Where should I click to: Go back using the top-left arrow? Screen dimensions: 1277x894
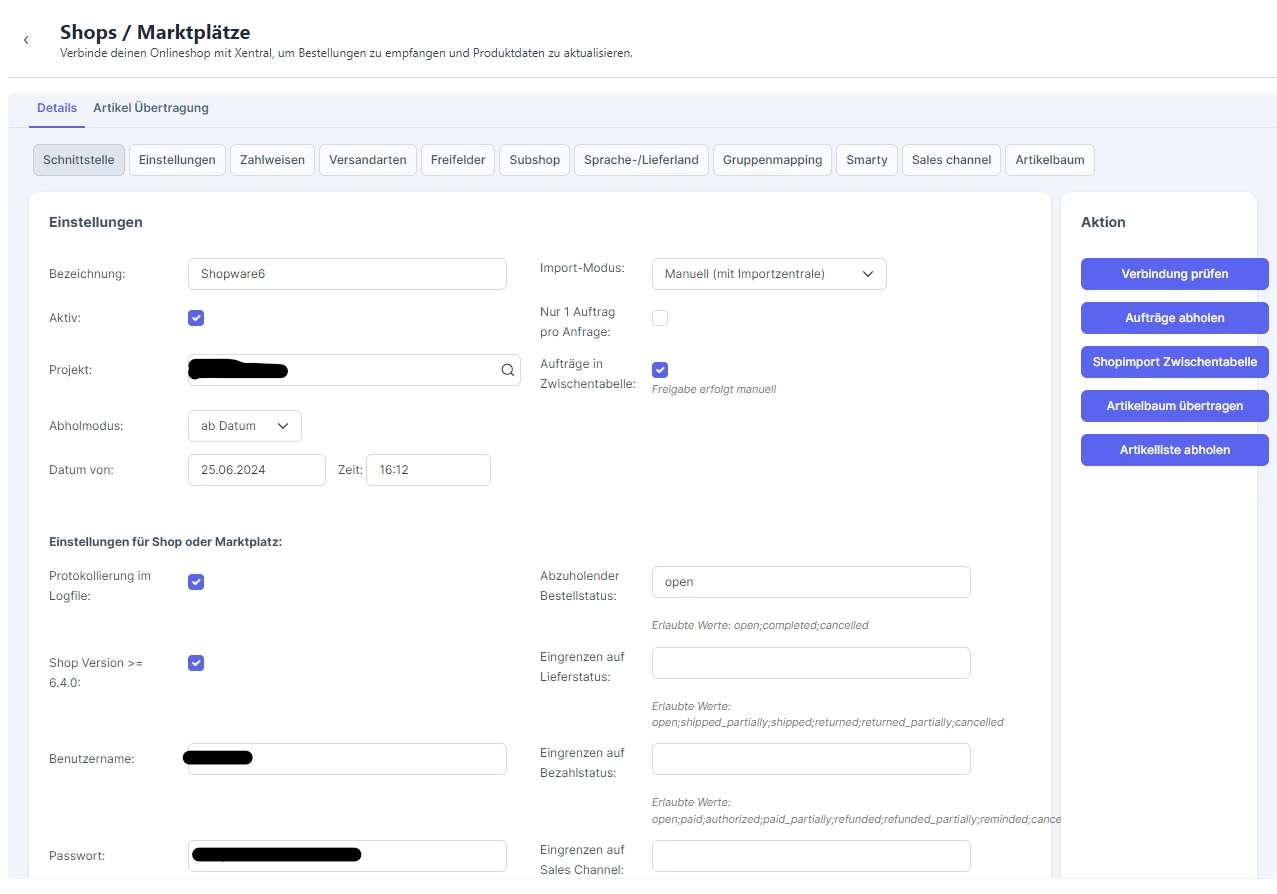tap(26, 40)
